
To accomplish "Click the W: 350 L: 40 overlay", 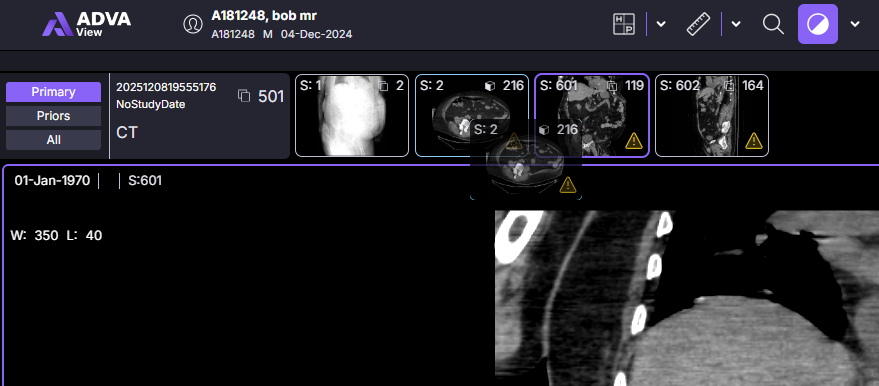I will pos(56,236).
